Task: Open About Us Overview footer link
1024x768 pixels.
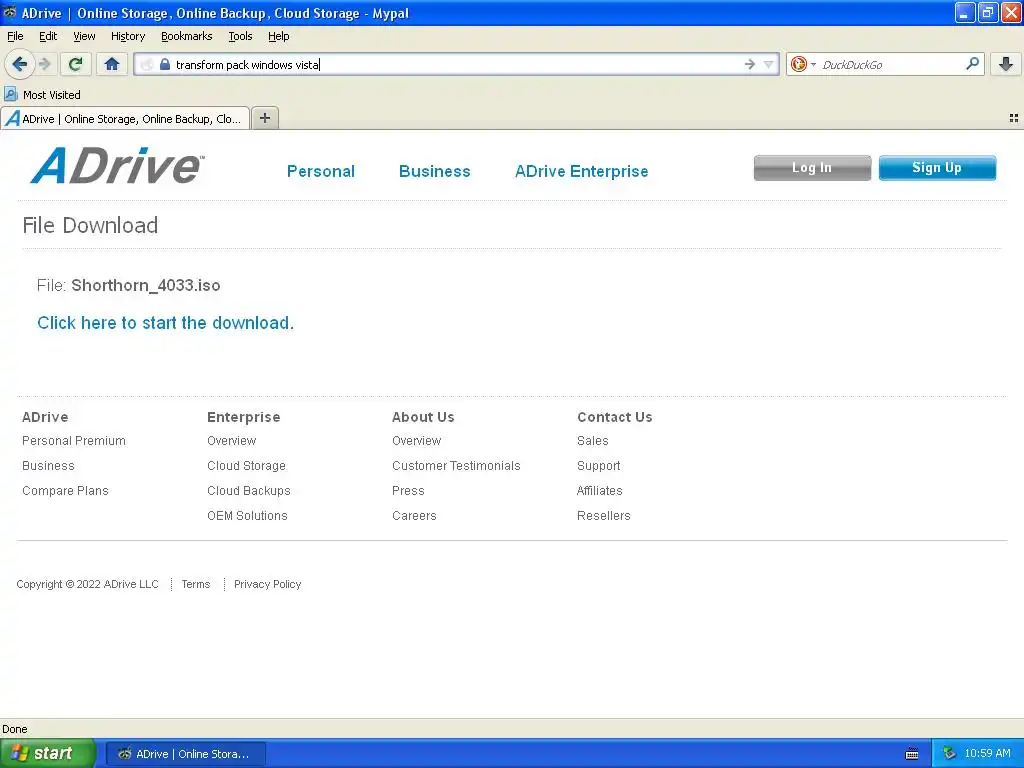Action: (417, 441)
